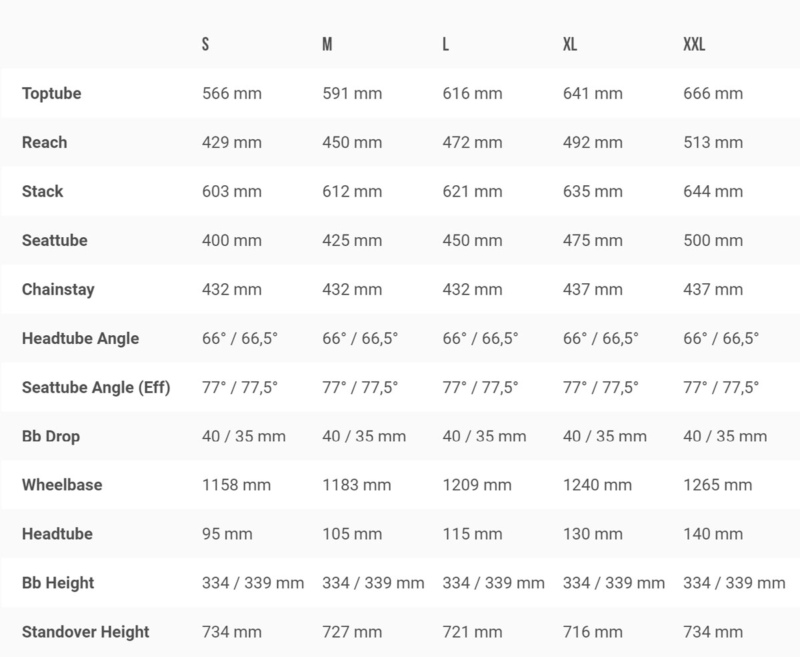
Task: Select the Chainstay row label
Action: 57,289
